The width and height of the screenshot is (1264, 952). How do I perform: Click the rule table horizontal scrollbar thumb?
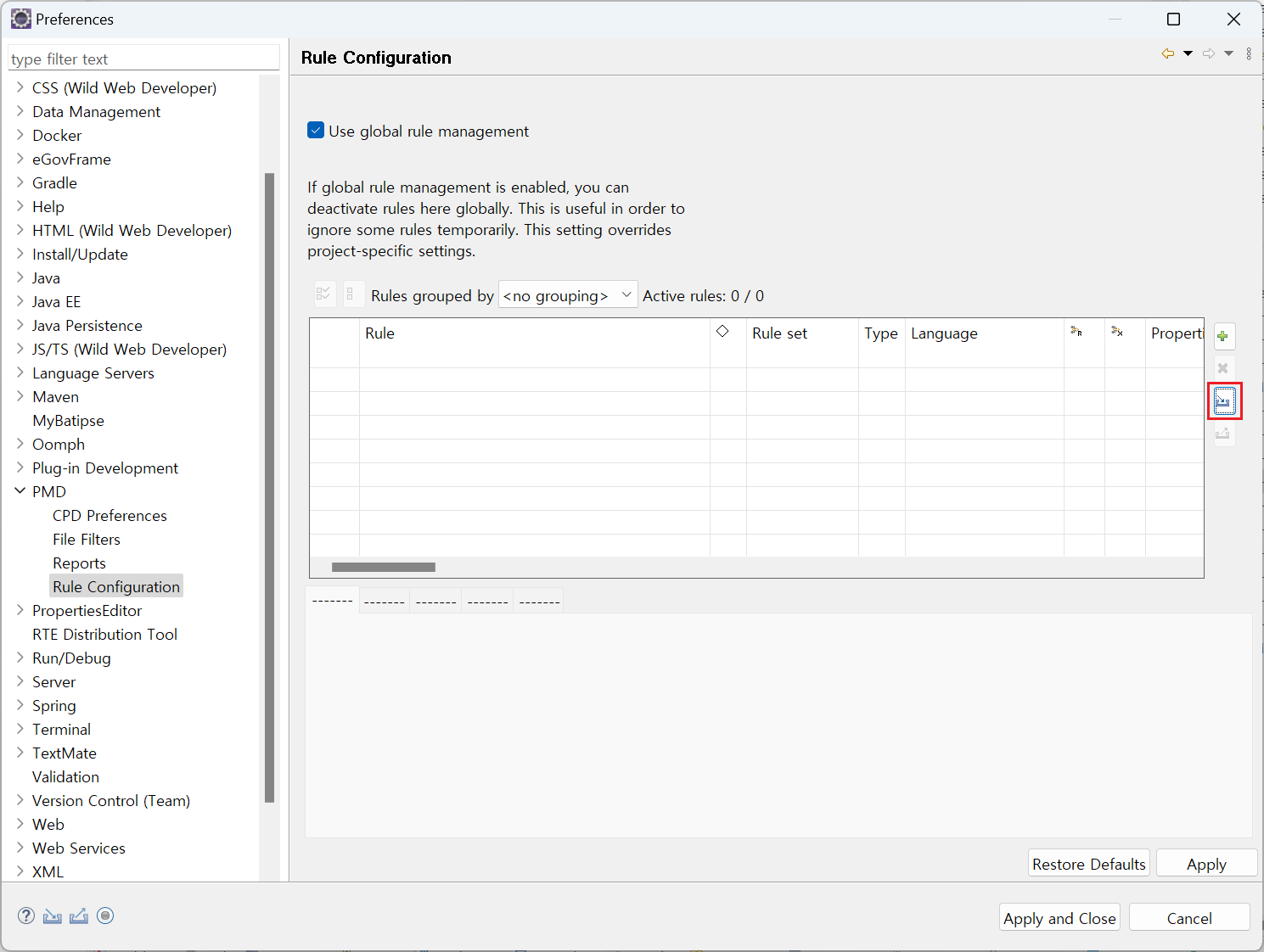(383, 567)
